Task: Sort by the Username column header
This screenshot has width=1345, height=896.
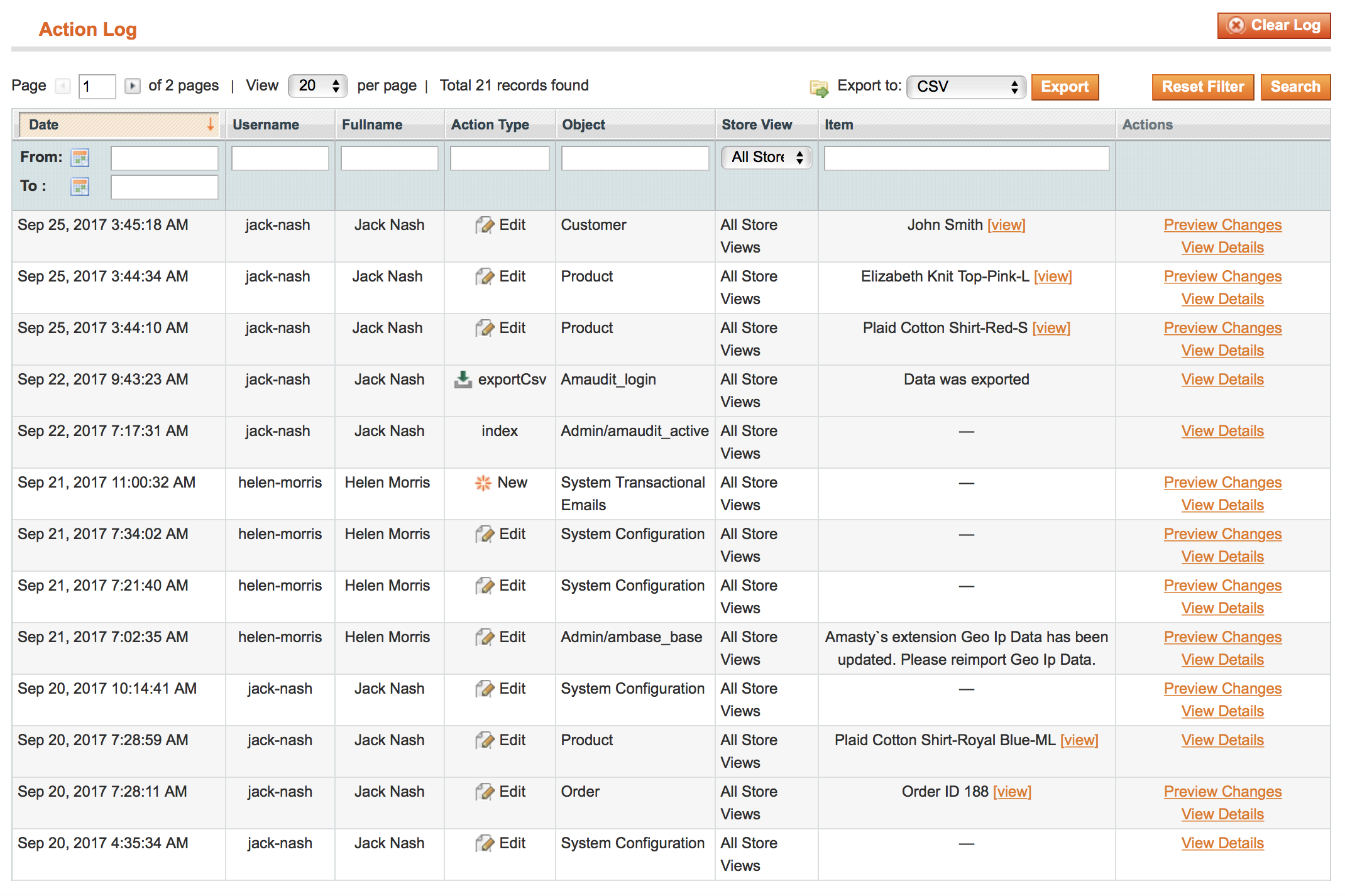Action: (265, 124)
